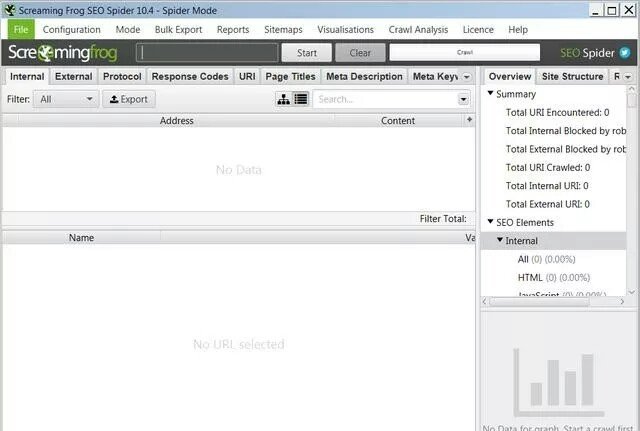Switch to list view icon
This screenshot has width=640, height=431.
(x=300, y=99)
